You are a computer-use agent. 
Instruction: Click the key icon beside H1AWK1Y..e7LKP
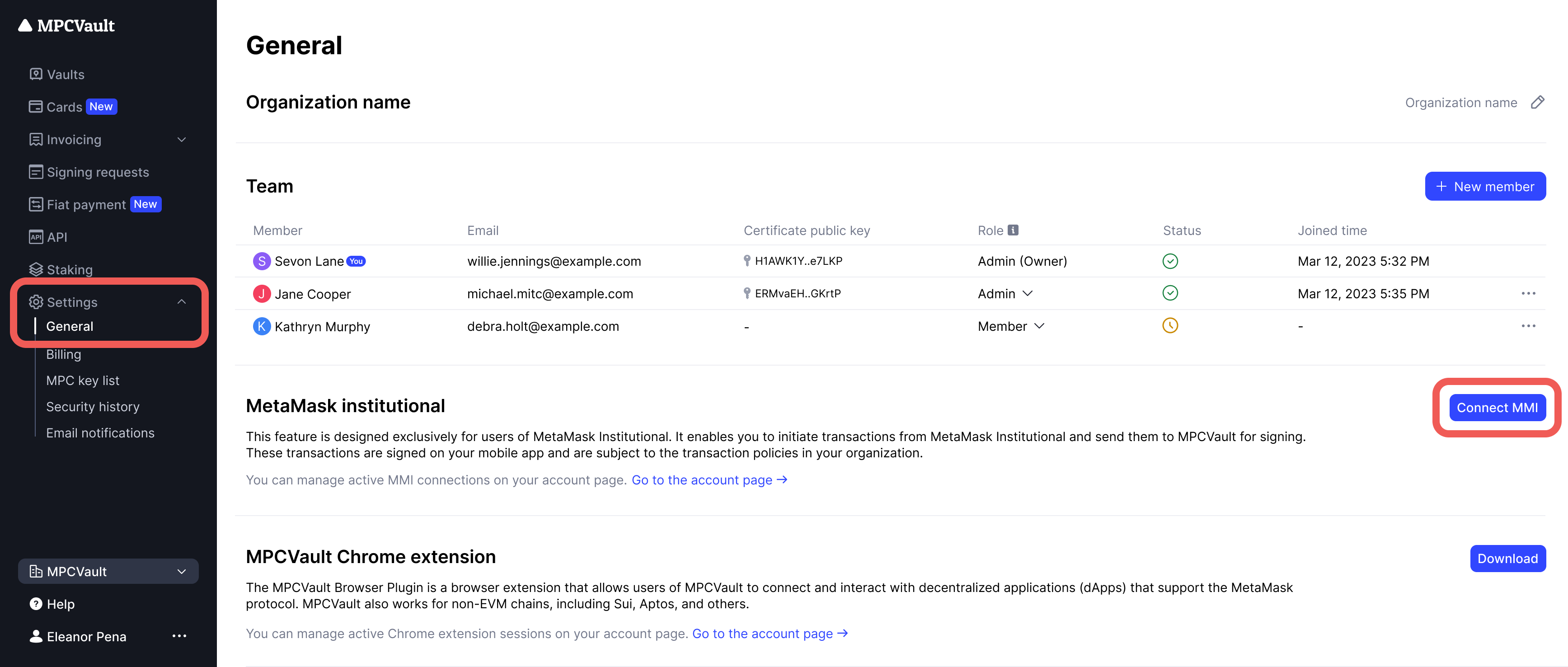click(747, 261)
